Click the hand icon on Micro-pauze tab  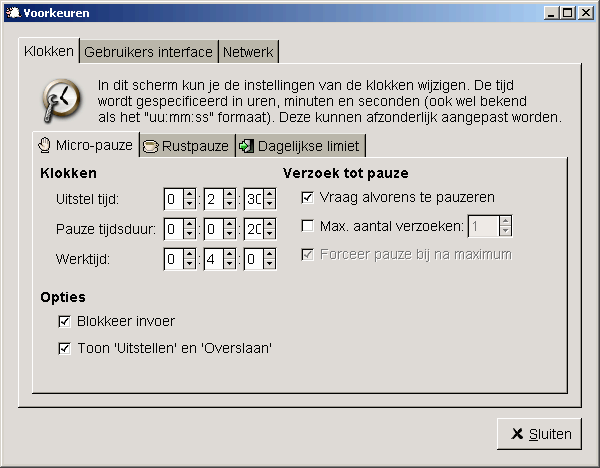point(44,146)
